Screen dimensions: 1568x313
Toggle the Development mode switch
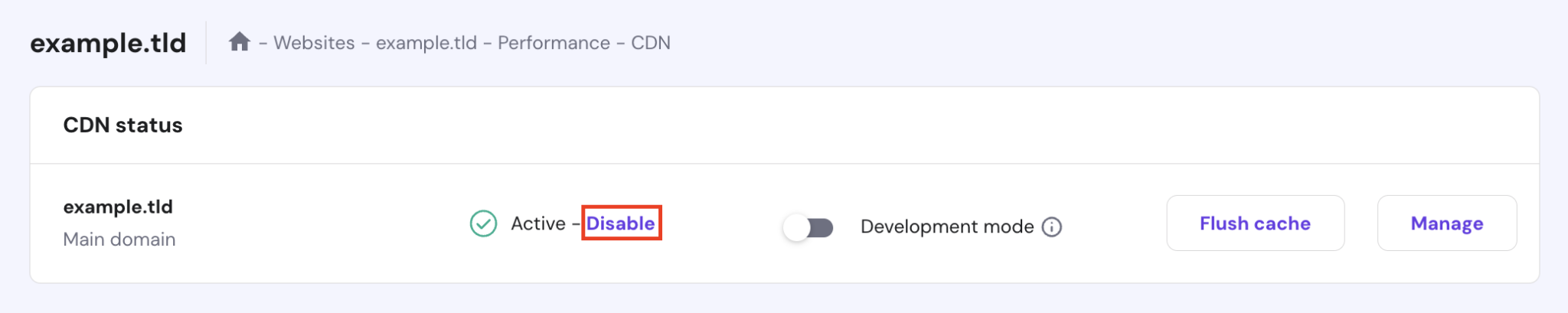coord(808,227)
